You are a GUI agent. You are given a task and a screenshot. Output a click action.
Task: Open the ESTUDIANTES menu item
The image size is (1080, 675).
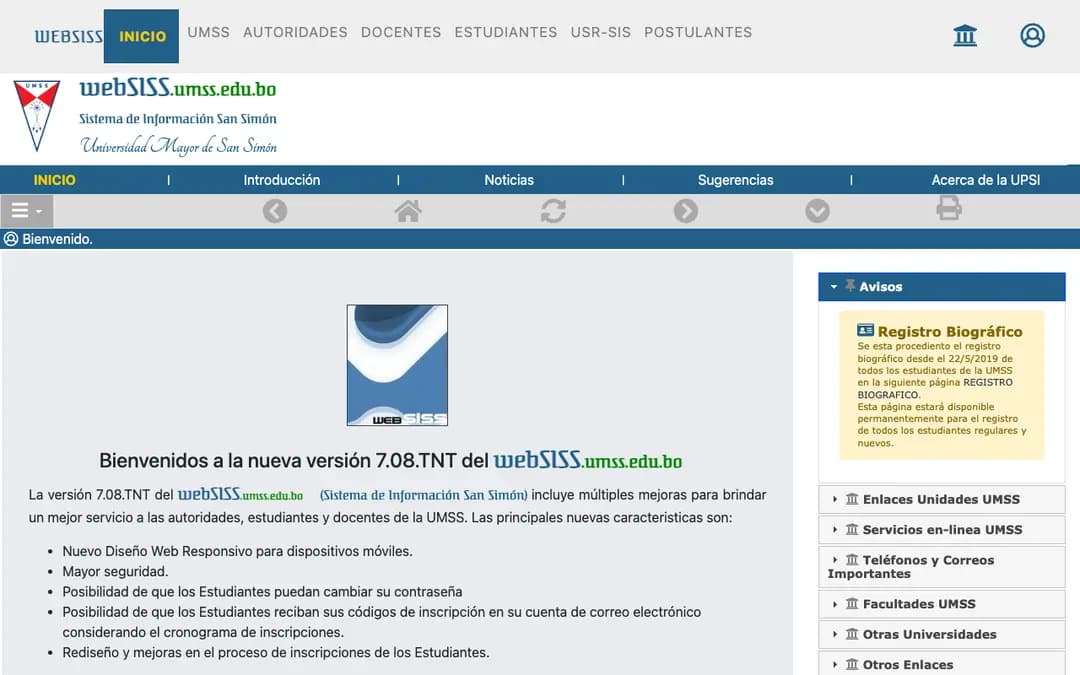(506, 32)
